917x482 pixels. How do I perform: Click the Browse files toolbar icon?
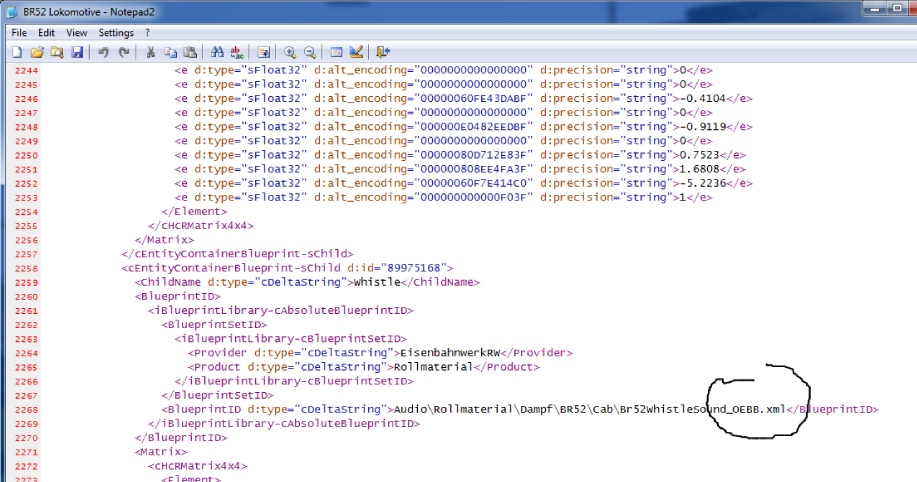click(57, 52)
